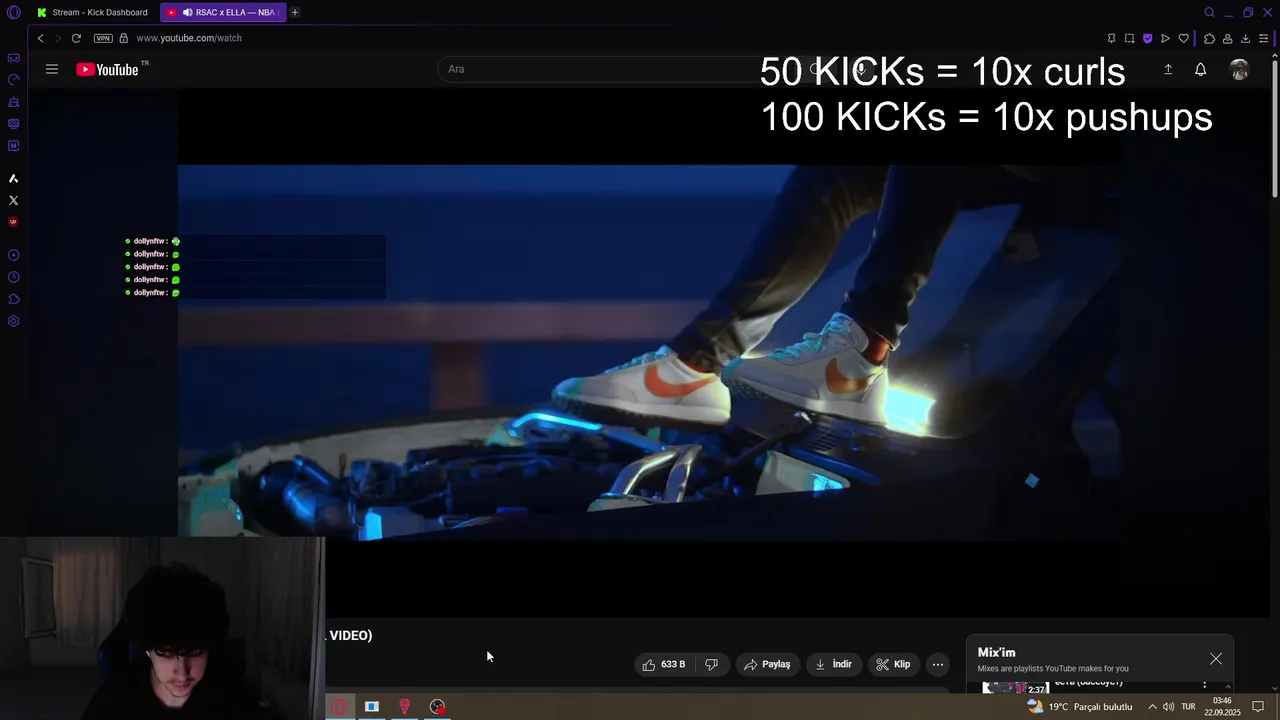
Task: Open the 'M' messenger sidebar icon
Action: click(13, 146)
